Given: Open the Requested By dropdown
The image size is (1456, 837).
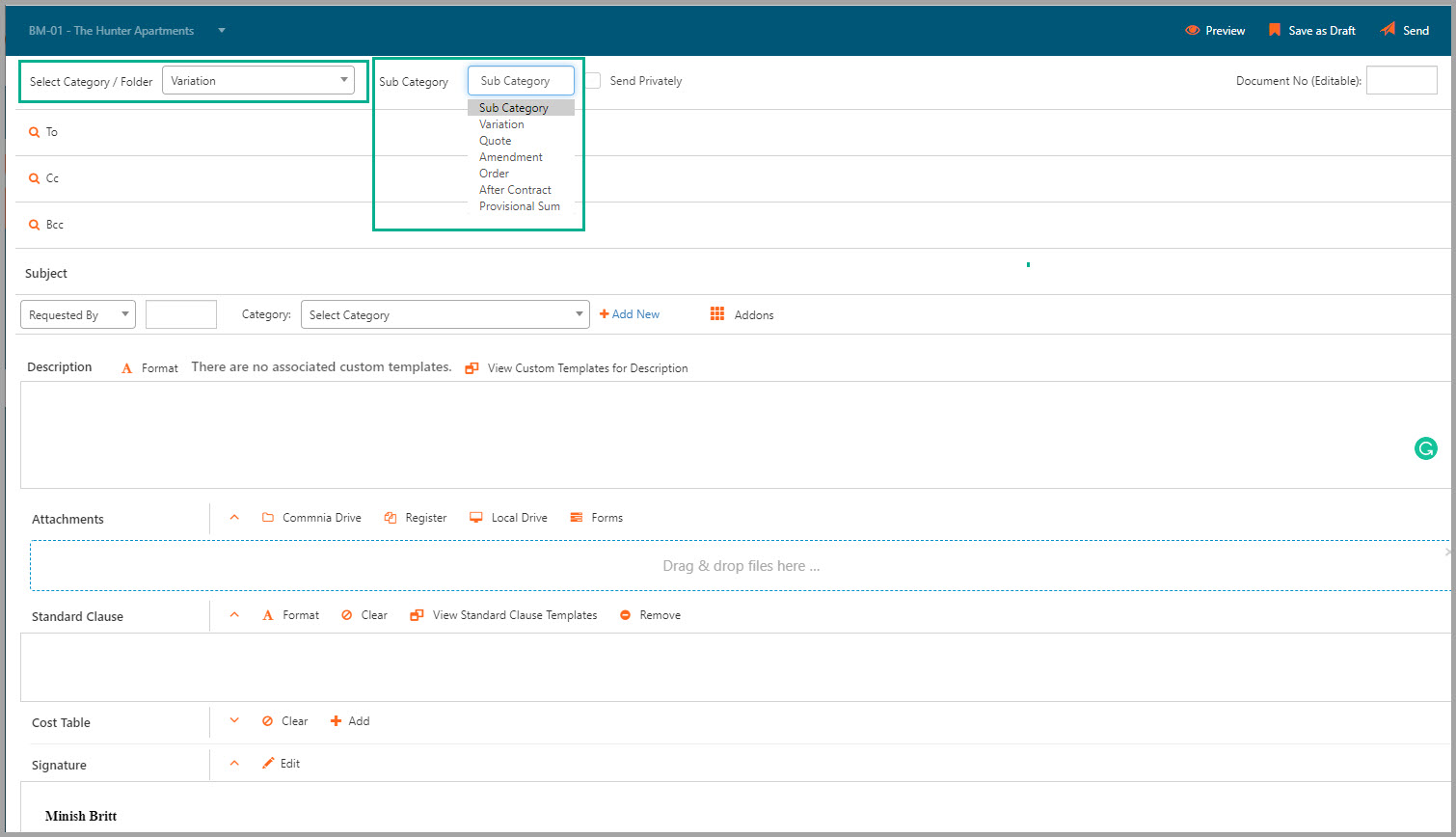Looking at the screenshot, I should point(78,314).
